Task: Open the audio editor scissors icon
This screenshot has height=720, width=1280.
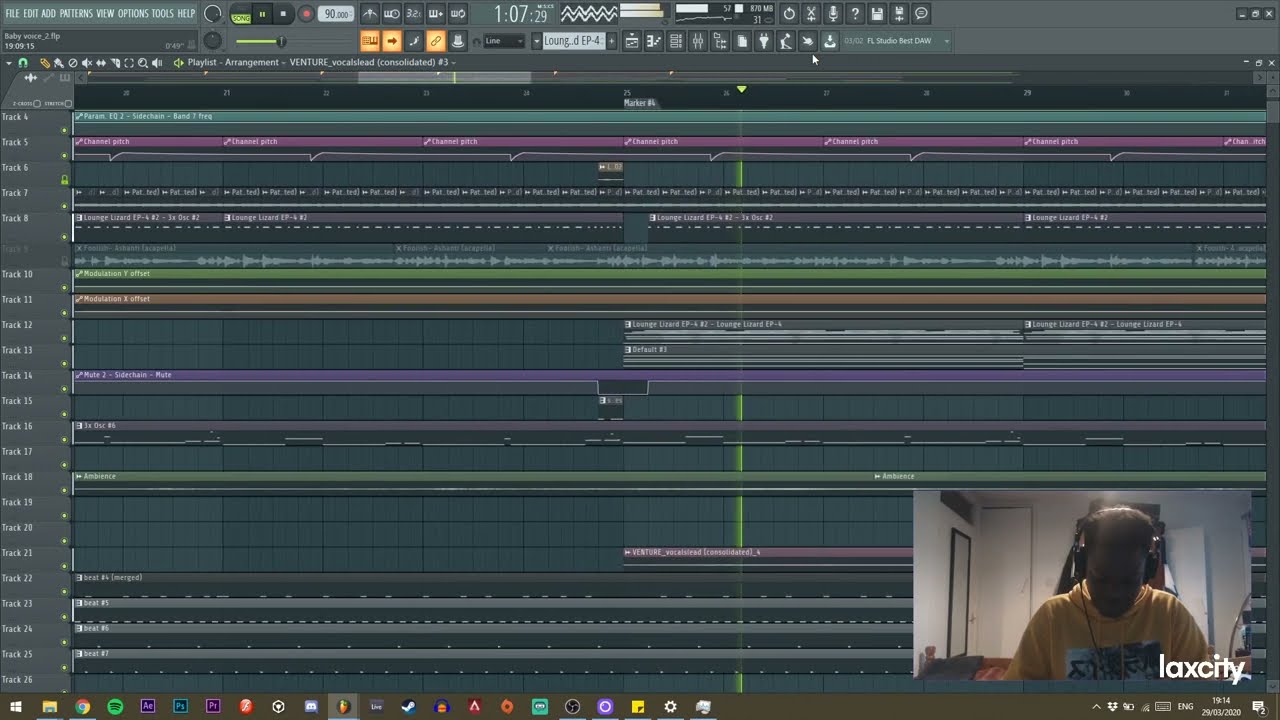Action: [811, 14]
